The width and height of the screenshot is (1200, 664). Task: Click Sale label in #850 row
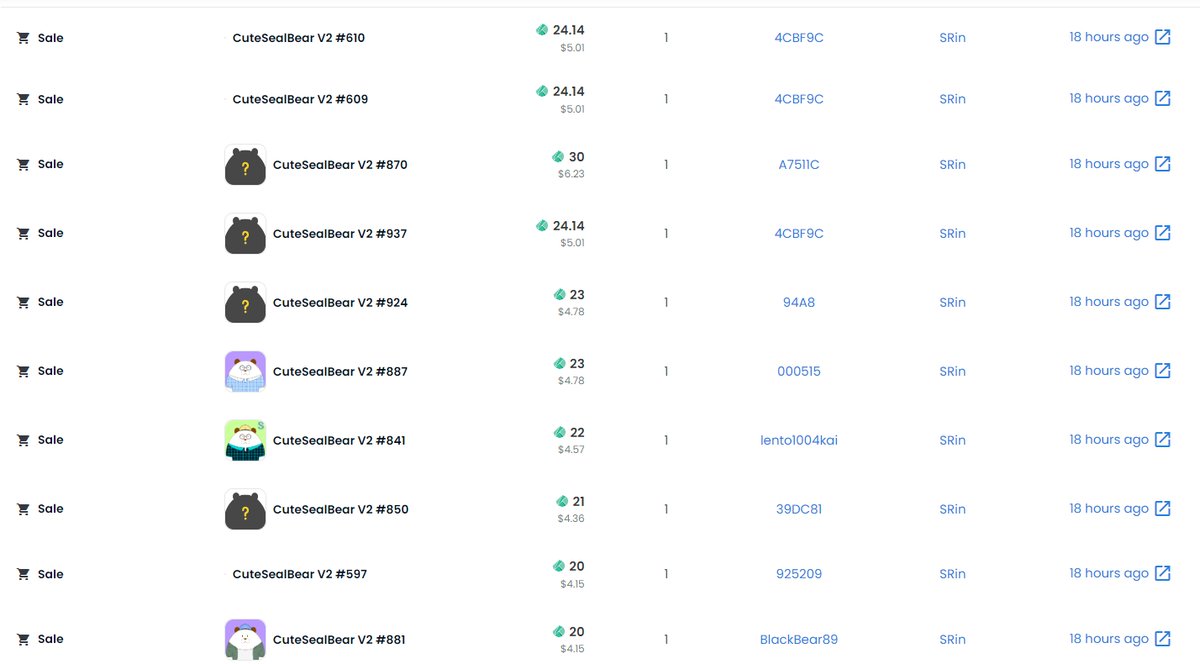pos(50,509)
